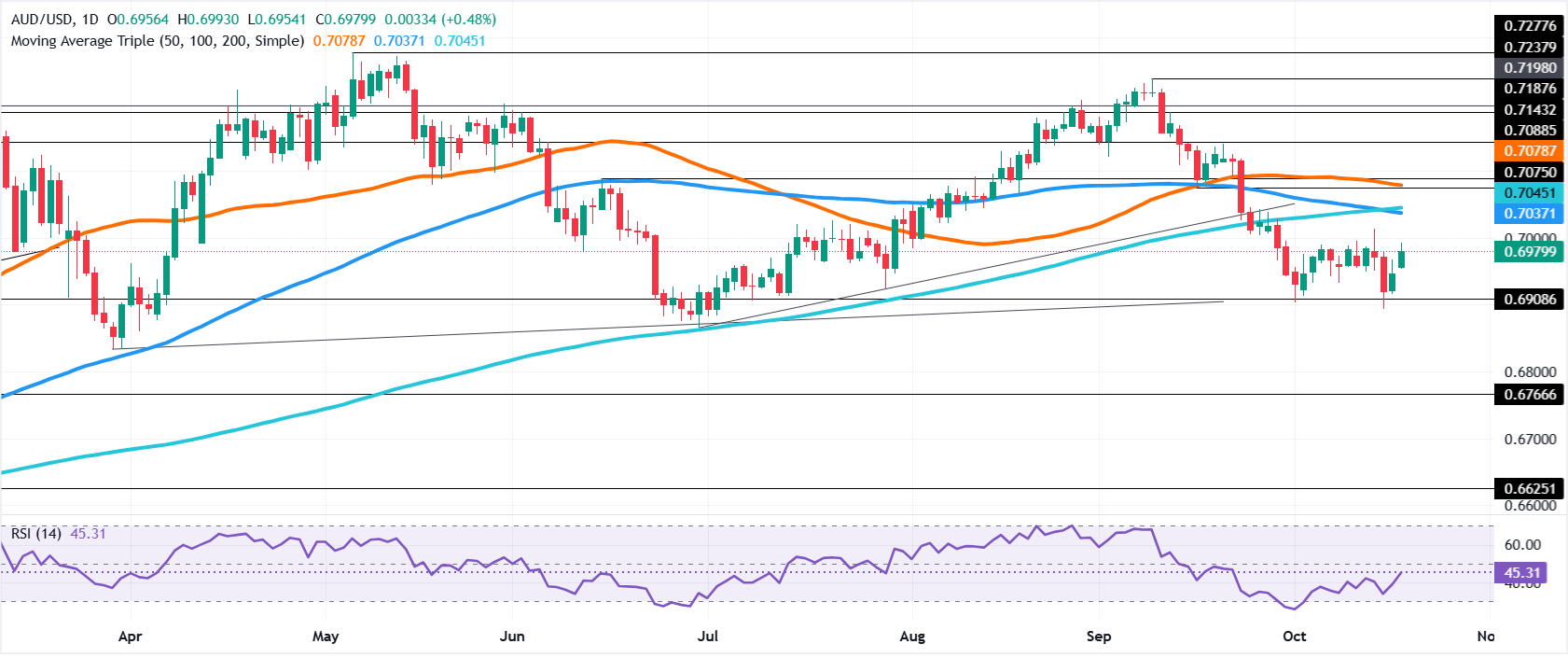The width and height of the screenshot is (1568, 658).
Task: Click the low value L0.69541
Action: (x=279, y=19)
